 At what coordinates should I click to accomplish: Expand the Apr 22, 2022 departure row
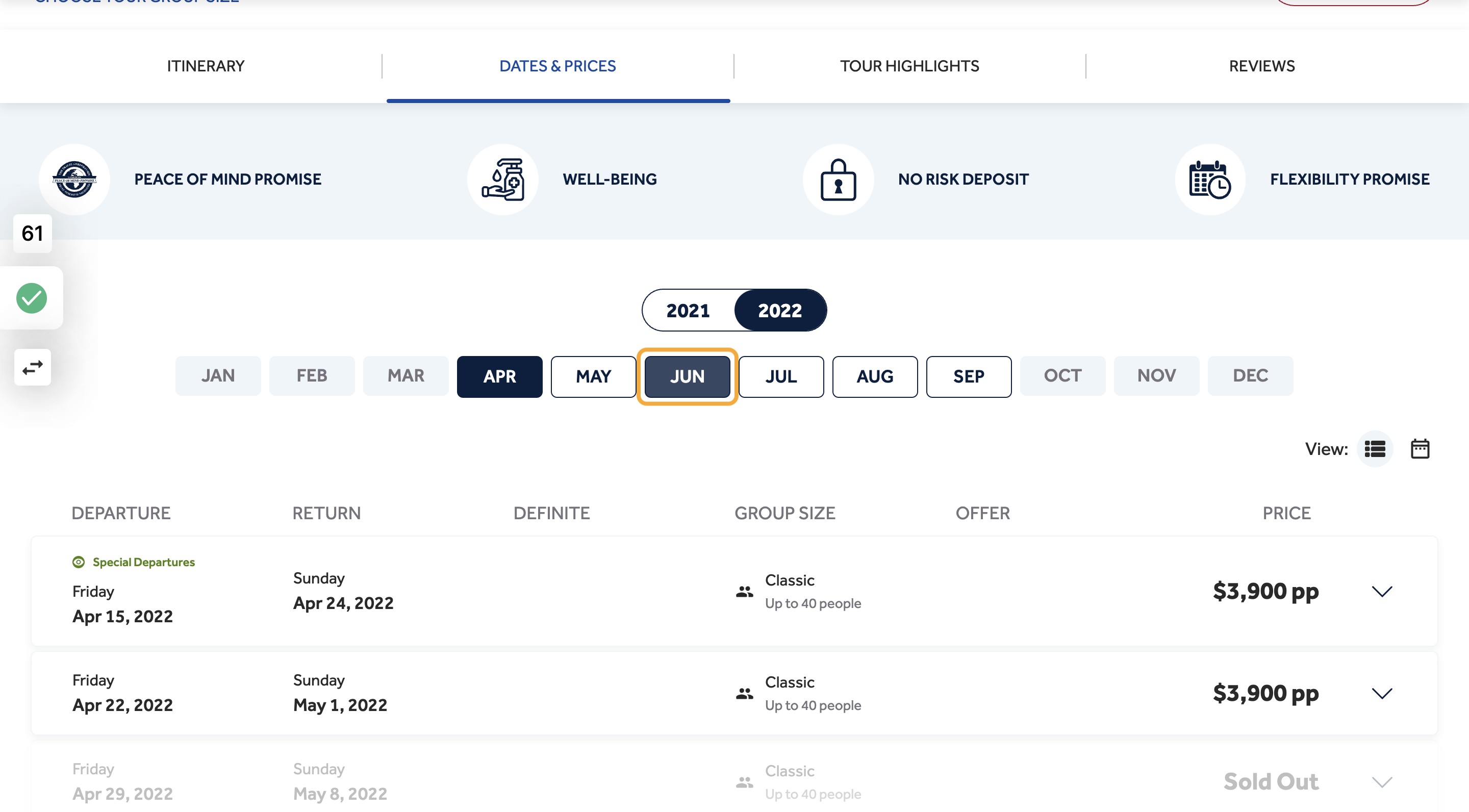tap(1382, 693)
